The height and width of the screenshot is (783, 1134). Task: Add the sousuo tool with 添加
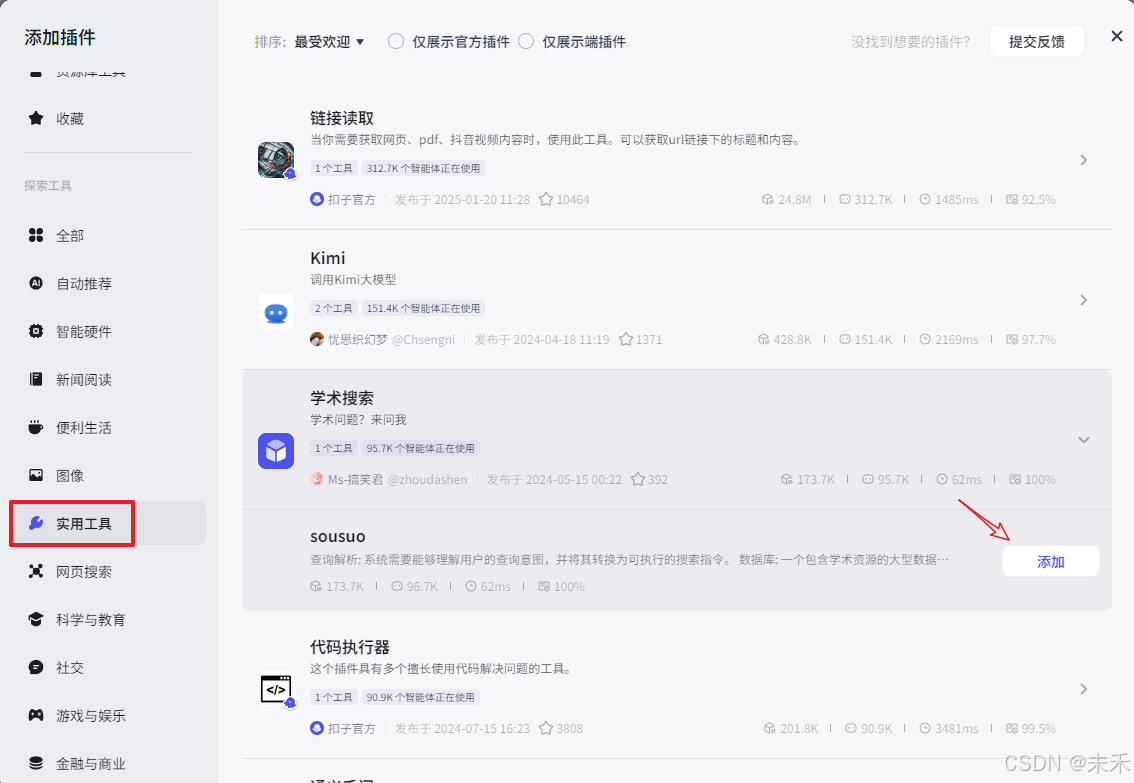1050,562
